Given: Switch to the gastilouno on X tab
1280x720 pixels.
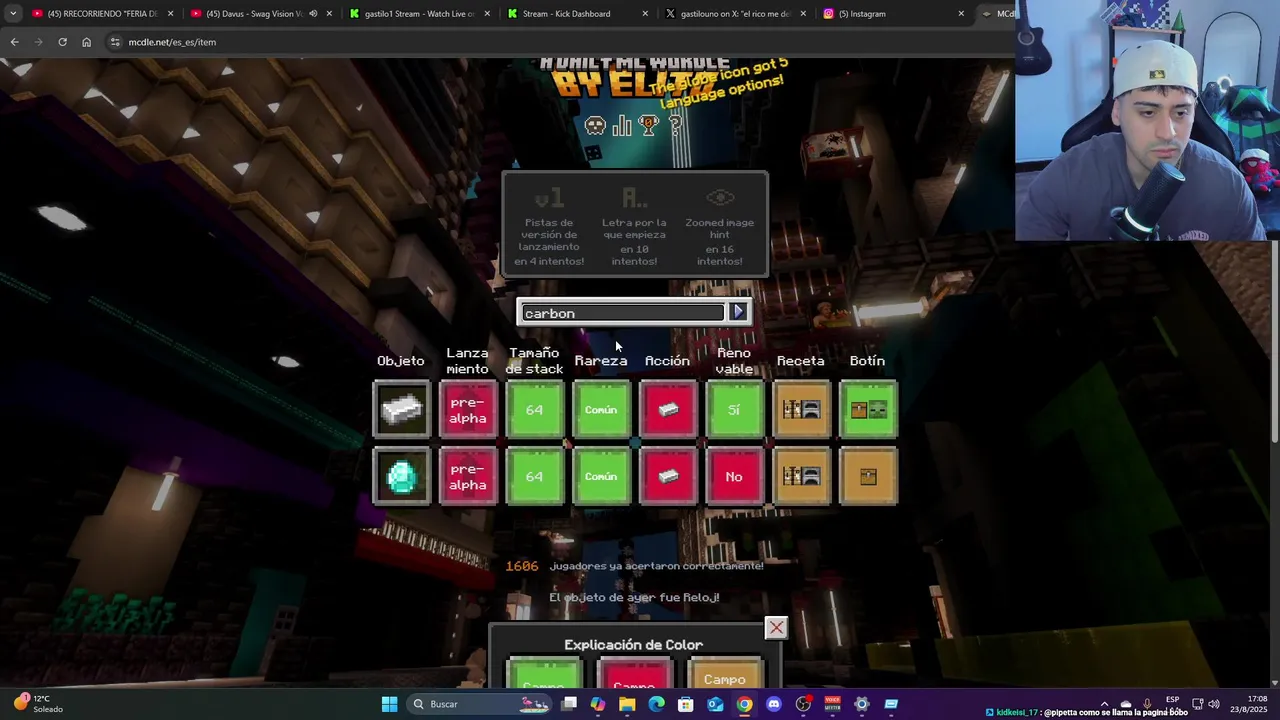Looking at the screenshot, I should [735, 14].
